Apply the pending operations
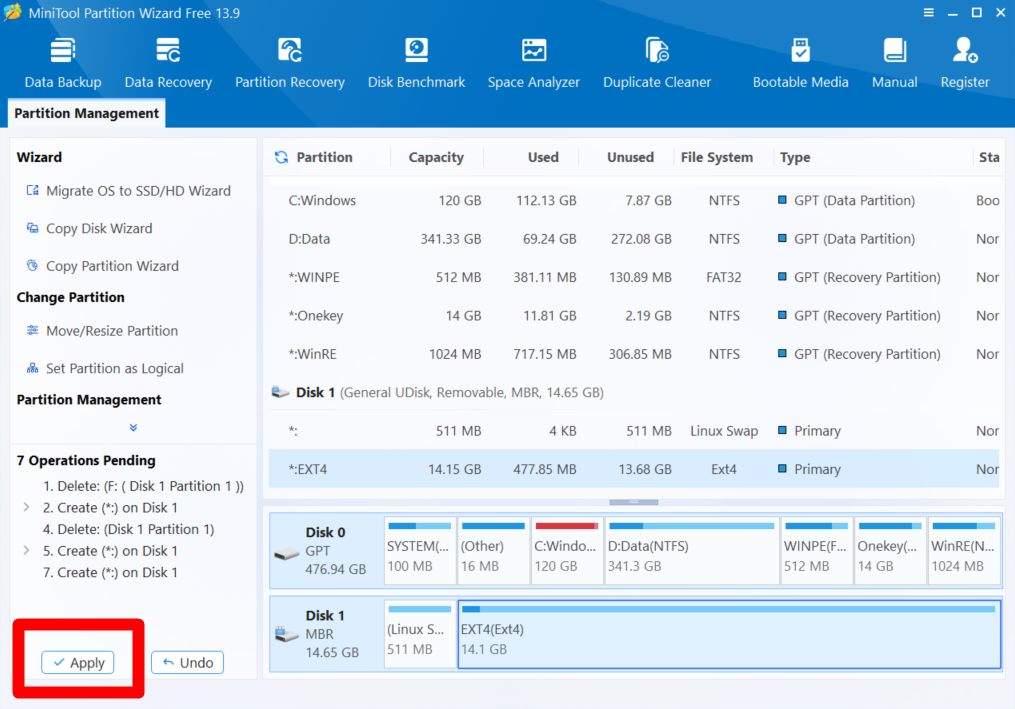 coord(78,662)
